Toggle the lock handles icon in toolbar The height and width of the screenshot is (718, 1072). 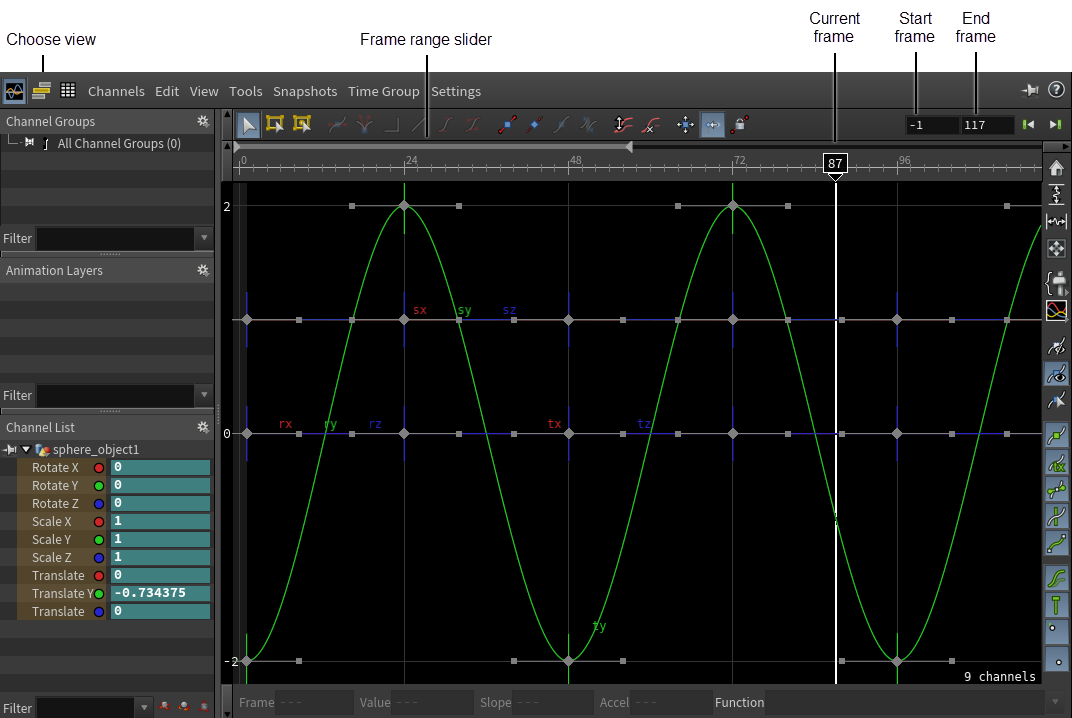(739, 125)
